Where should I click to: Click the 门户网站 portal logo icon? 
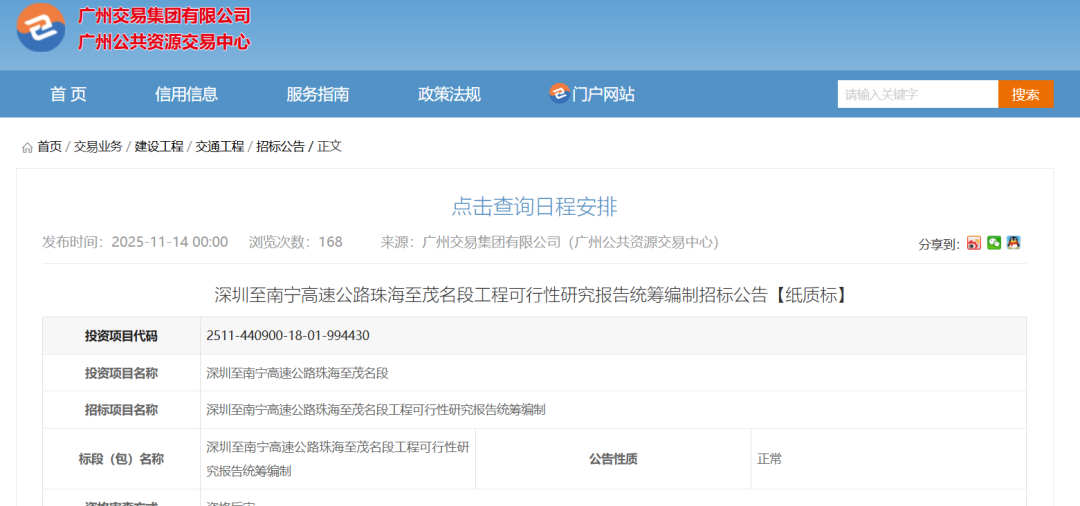(x=559, y=93)
